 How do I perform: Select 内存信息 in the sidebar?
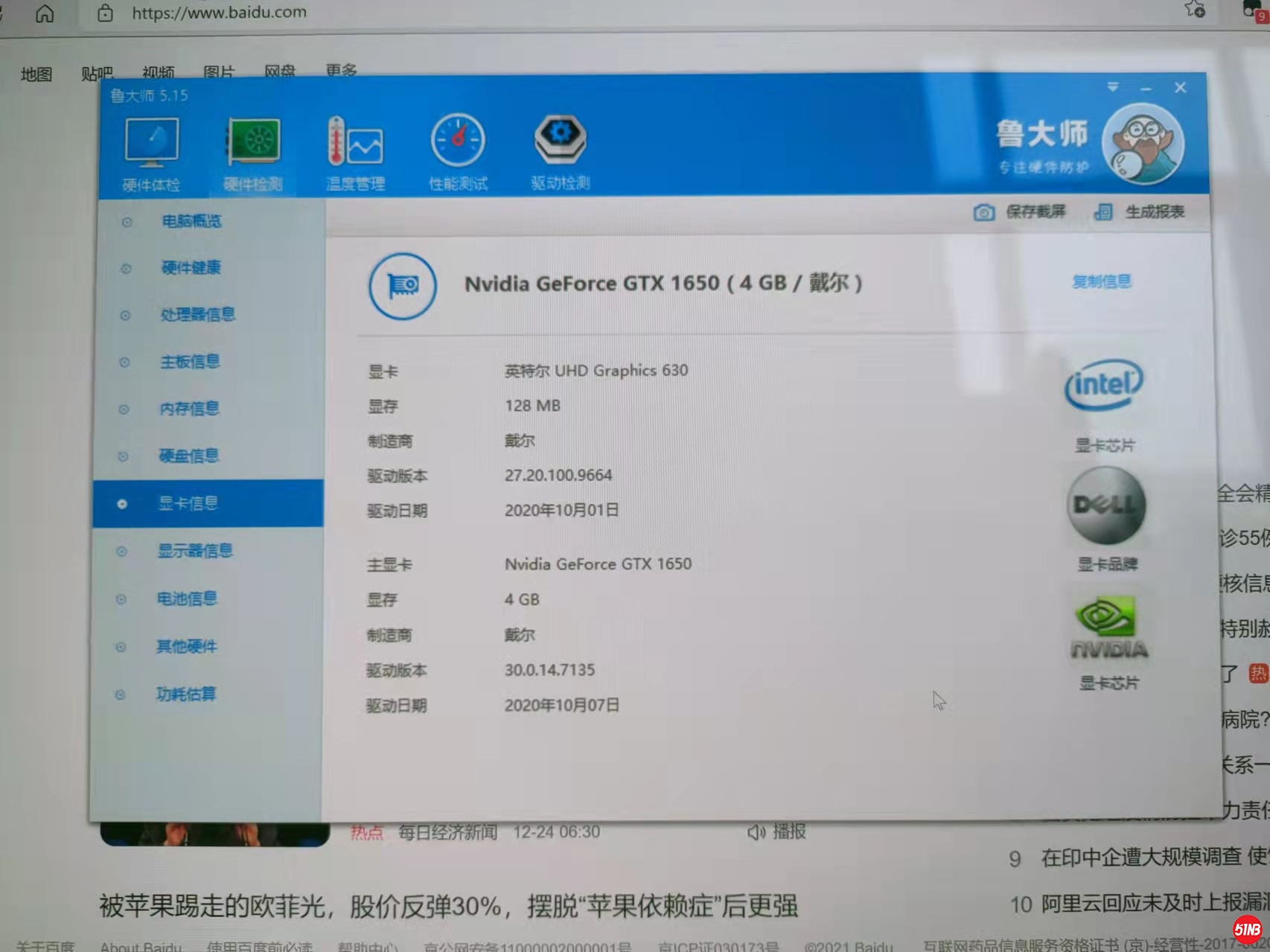tap(189, 409)
